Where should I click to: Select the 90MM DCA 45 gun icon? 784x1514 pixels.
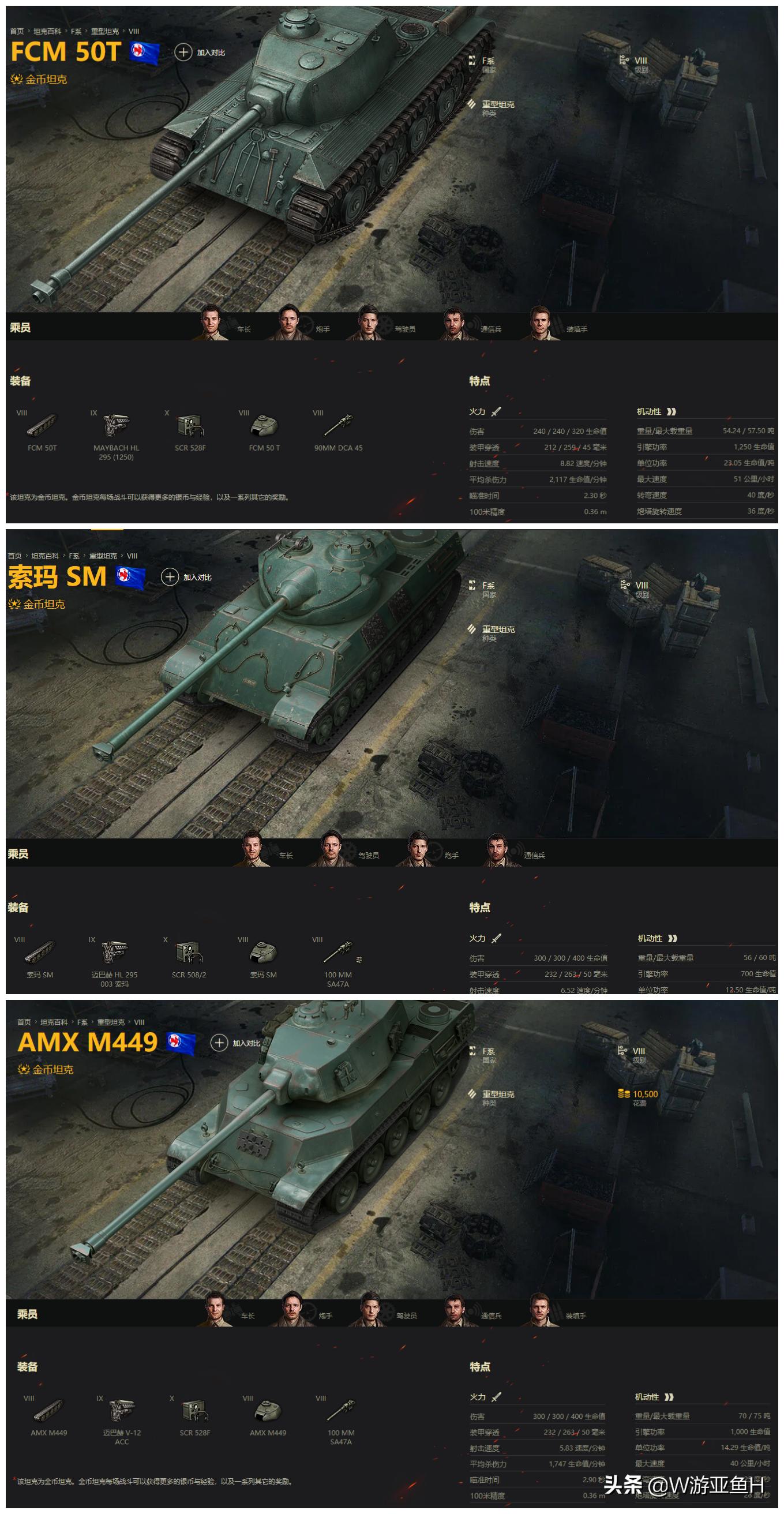click(x=338, y=425)
